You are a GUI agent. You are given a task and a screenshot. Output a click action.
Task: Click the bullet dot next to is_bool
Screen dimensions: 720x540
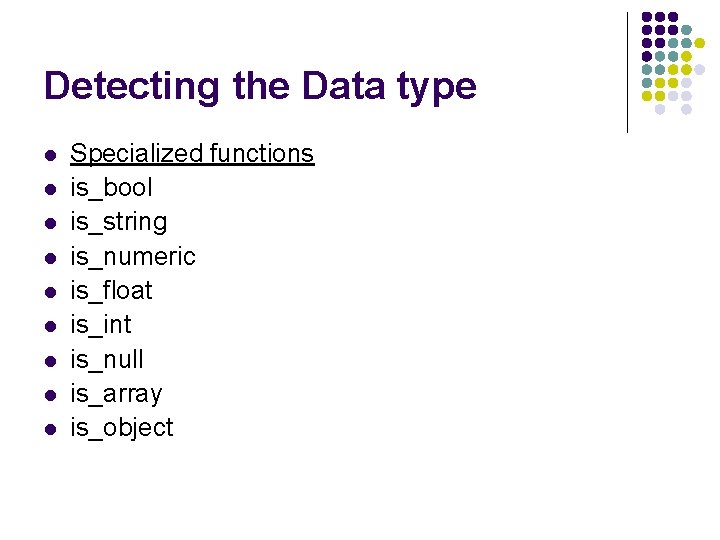coord(50,189)
